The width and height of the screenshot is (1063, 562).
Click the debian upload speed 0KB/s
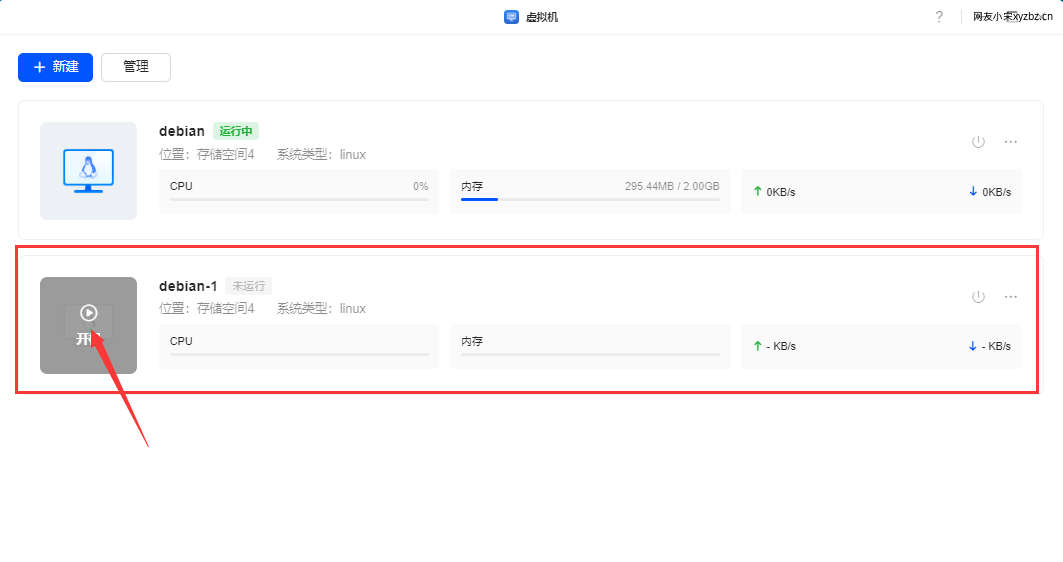tap(781, 192)
